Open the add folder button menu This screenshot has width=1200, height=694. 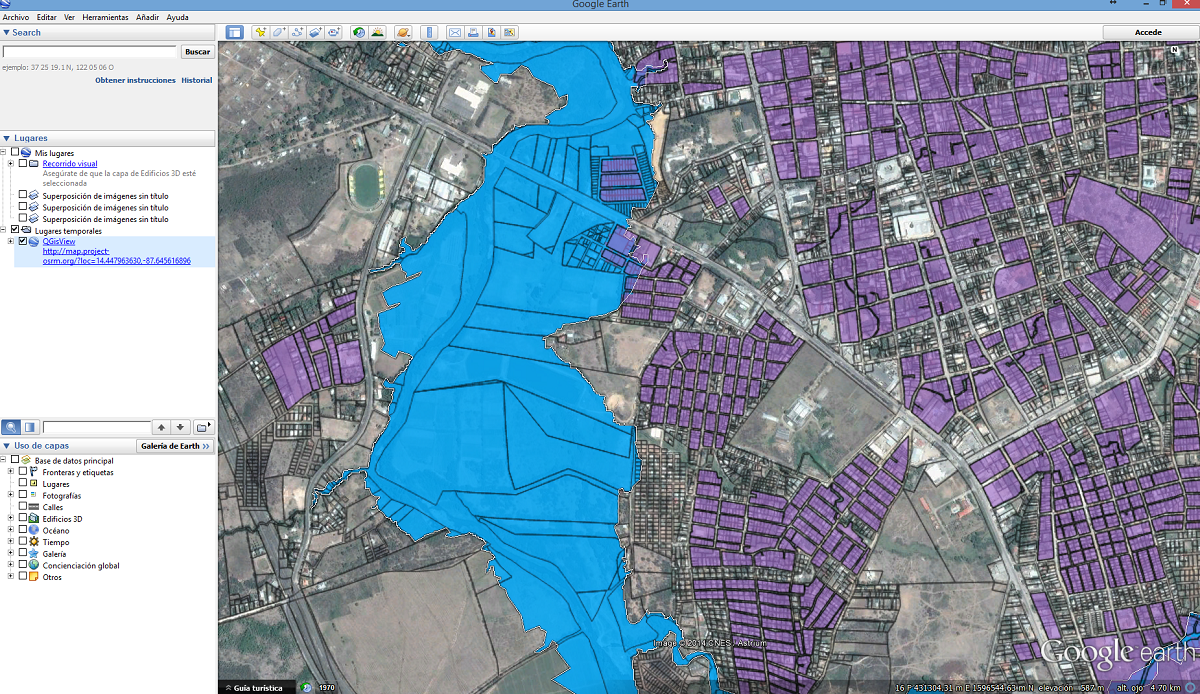[203, 427]
